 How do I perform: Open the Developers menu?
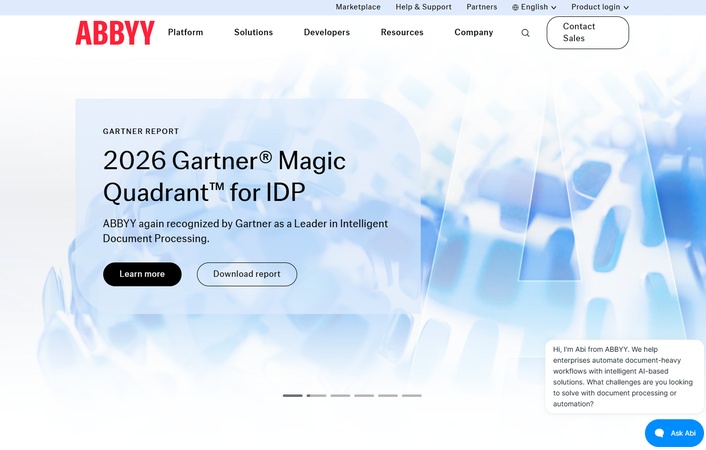(x=327, y=32)
